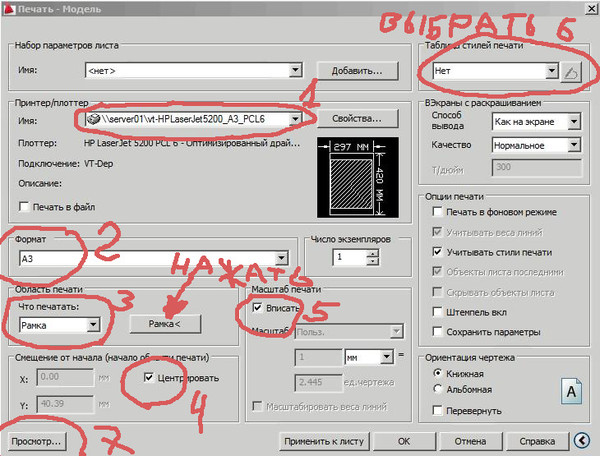The height and width of the screenshot is (456, 600).
Task: Click the Y offset input field
Action: [65, 404]
